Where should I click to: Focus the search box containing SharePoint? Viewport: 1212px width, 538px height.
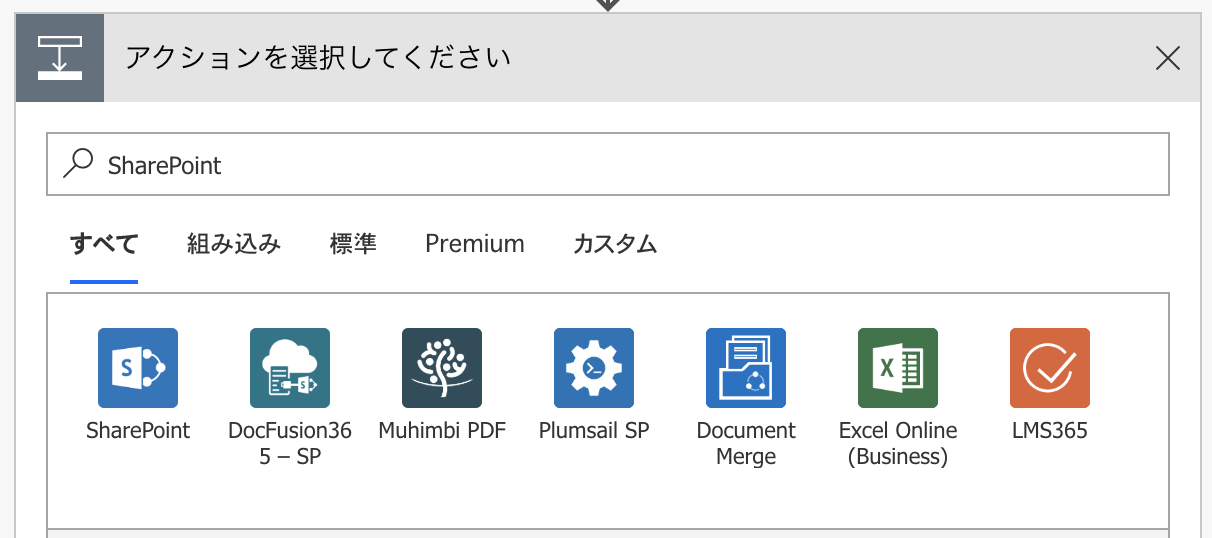[608, 164]
